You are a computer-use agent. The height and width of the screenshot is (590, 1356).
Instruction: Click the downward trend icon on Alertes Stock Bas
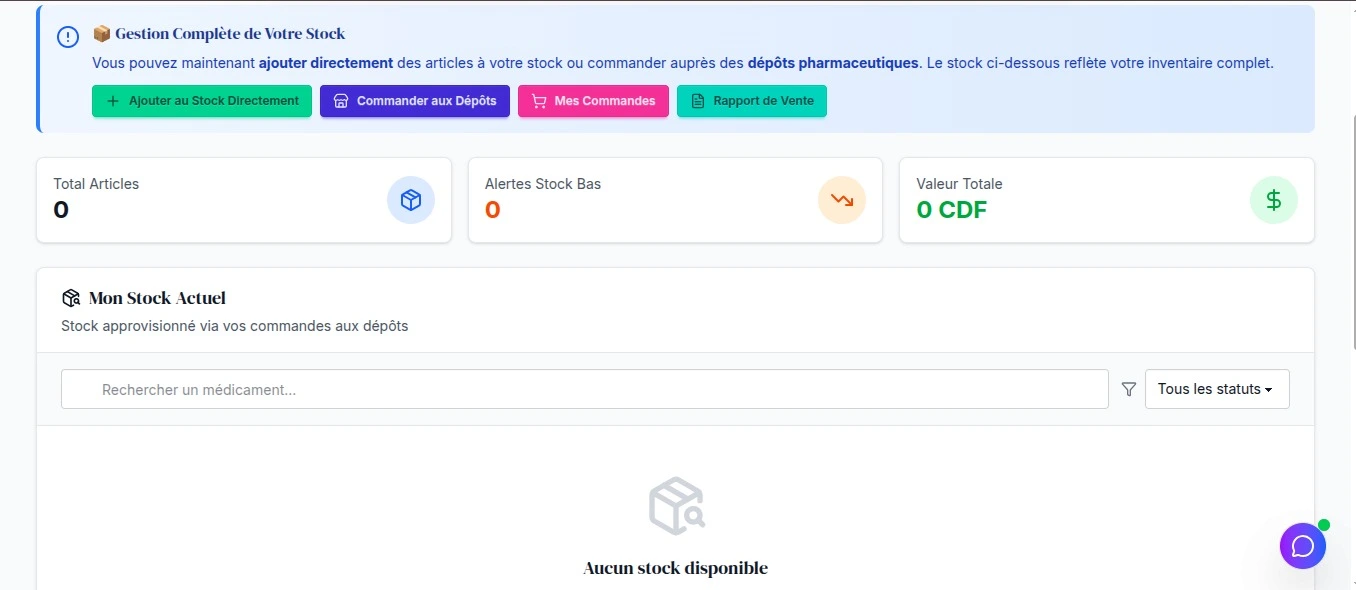click(842, 200)
